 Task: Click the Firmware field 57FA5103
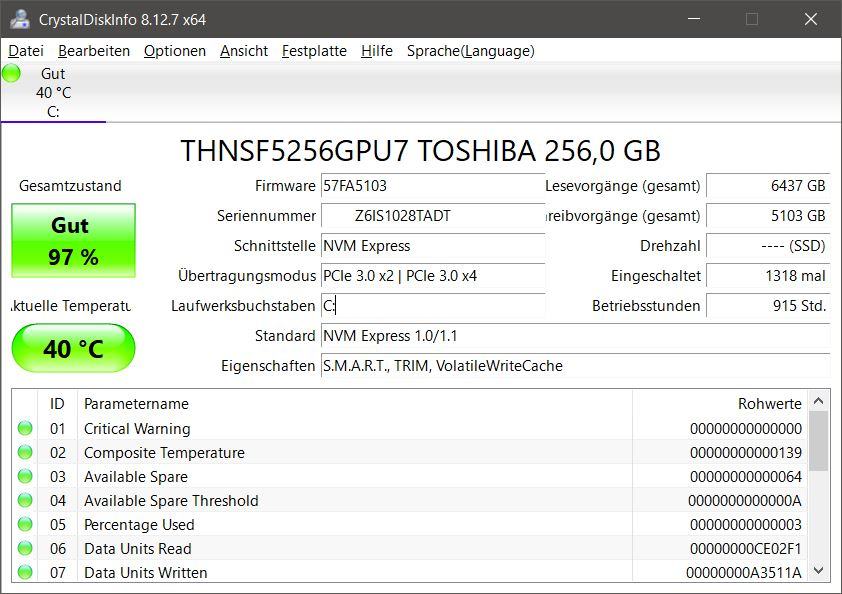[x=433, y=186]
